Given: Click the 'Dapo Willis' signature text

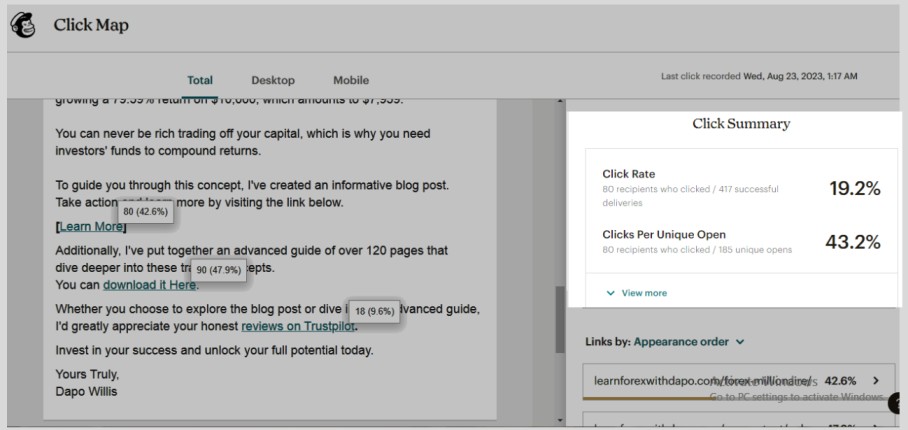Looking at the screenshot, I should tap(86, 392).
